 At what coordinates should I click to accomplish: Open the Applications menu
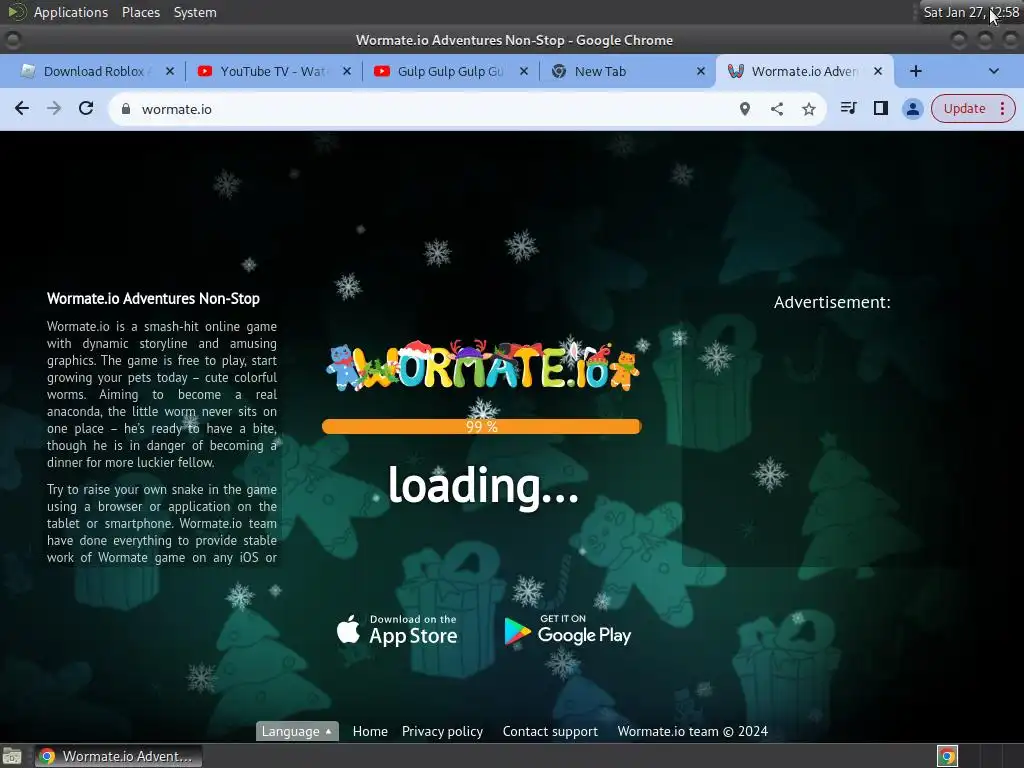tap(71, 12)
